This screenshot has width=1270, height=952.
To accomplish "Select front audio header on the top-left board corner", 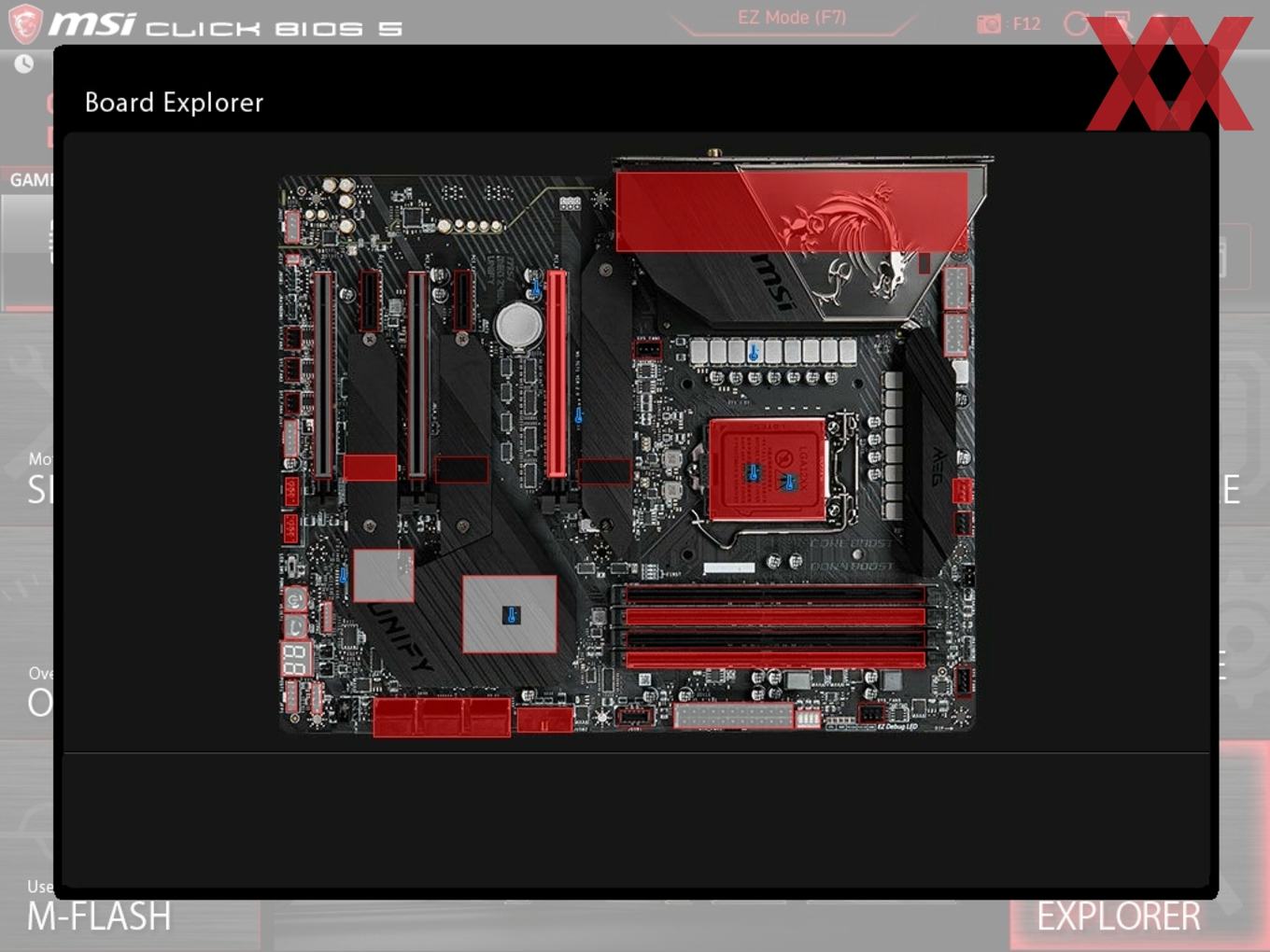I will pos(291,226).
